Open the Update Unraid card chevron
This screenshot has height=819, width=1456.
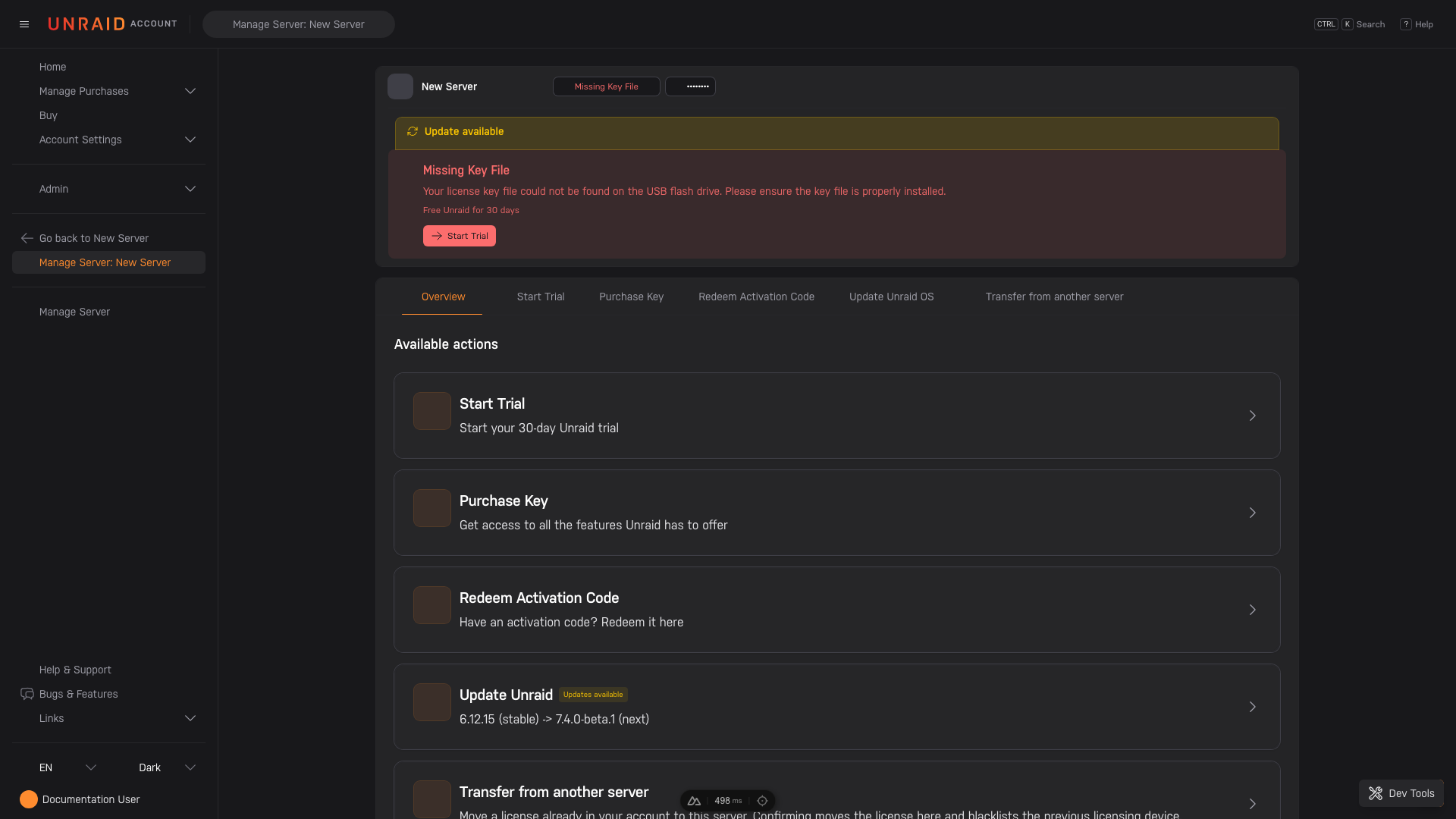pos(1253,707)
